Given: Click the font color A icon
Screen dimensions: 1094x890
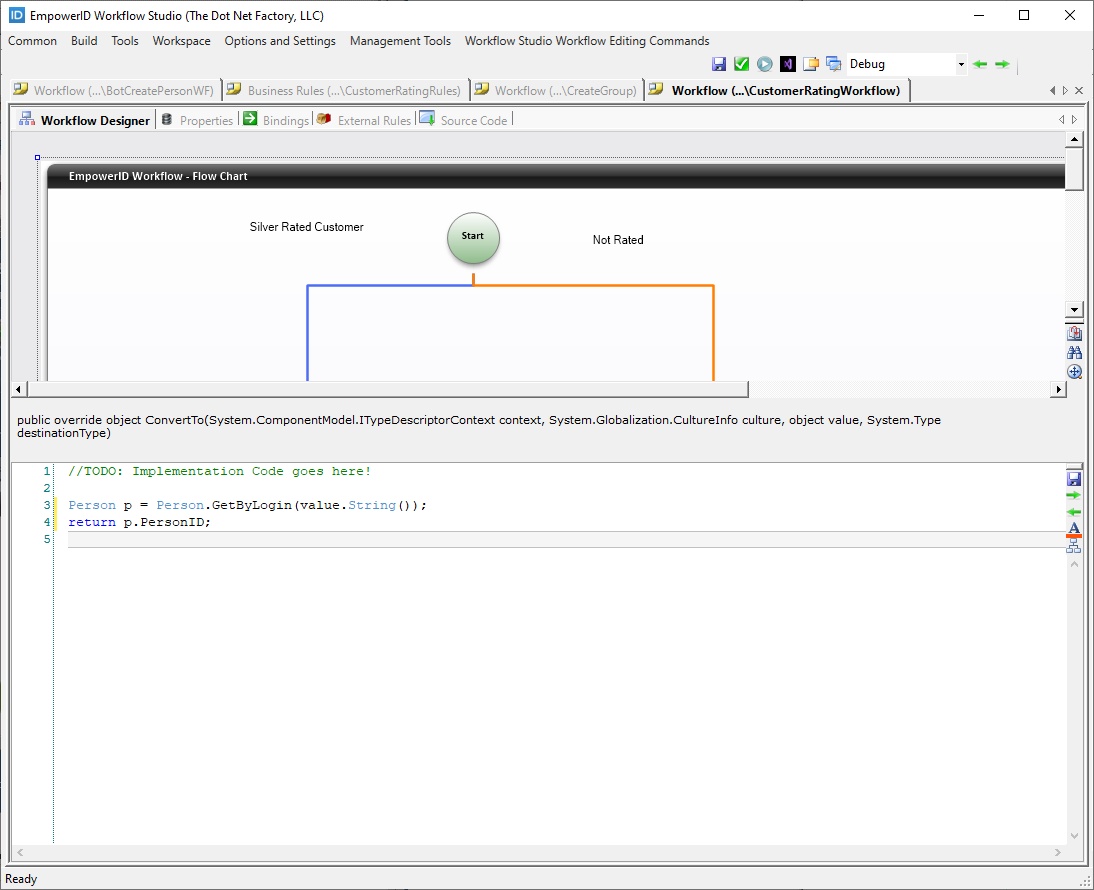Looking at the screenshot, I should pos(1074,529).
